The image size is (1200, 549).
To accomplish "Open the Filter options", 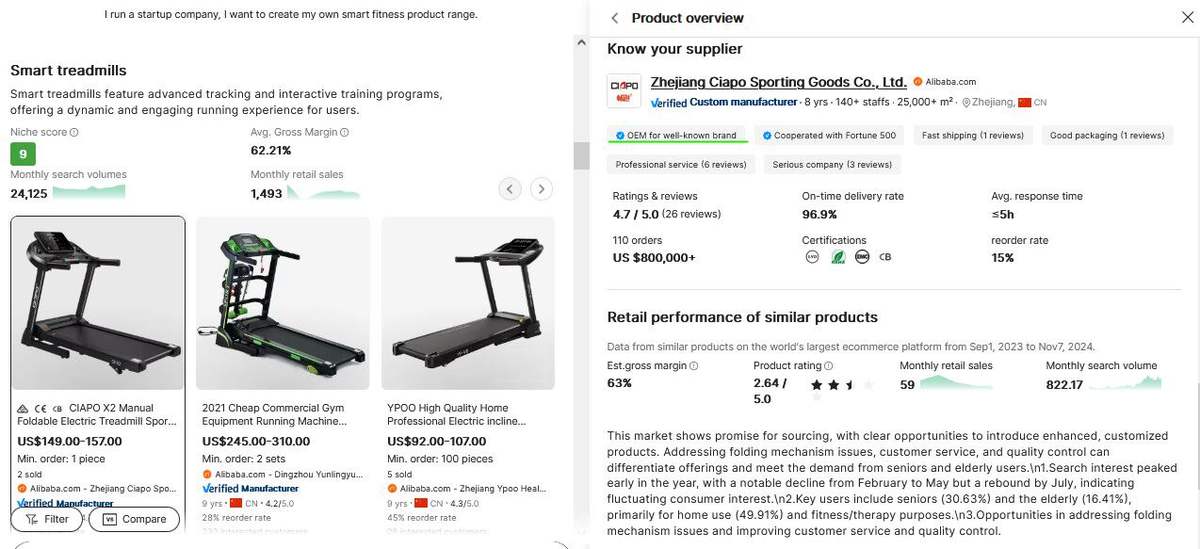I will pyautogui.click(x=47, y=519).
